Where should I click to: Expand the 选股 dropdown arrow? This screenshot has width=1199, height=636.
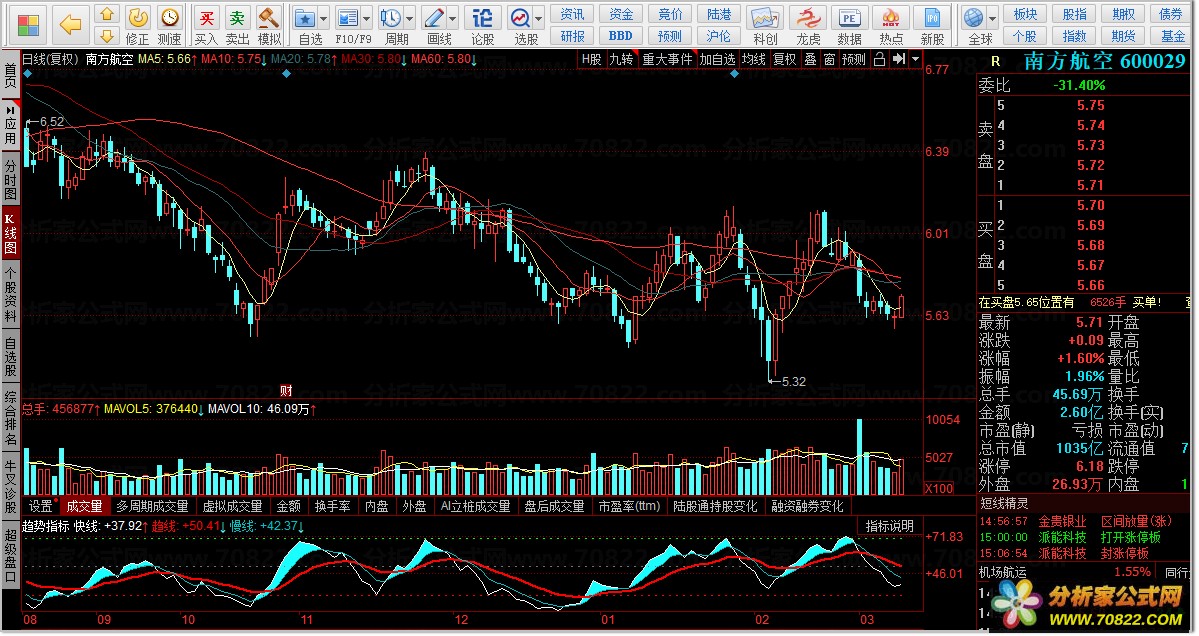[x=539, y=18]
